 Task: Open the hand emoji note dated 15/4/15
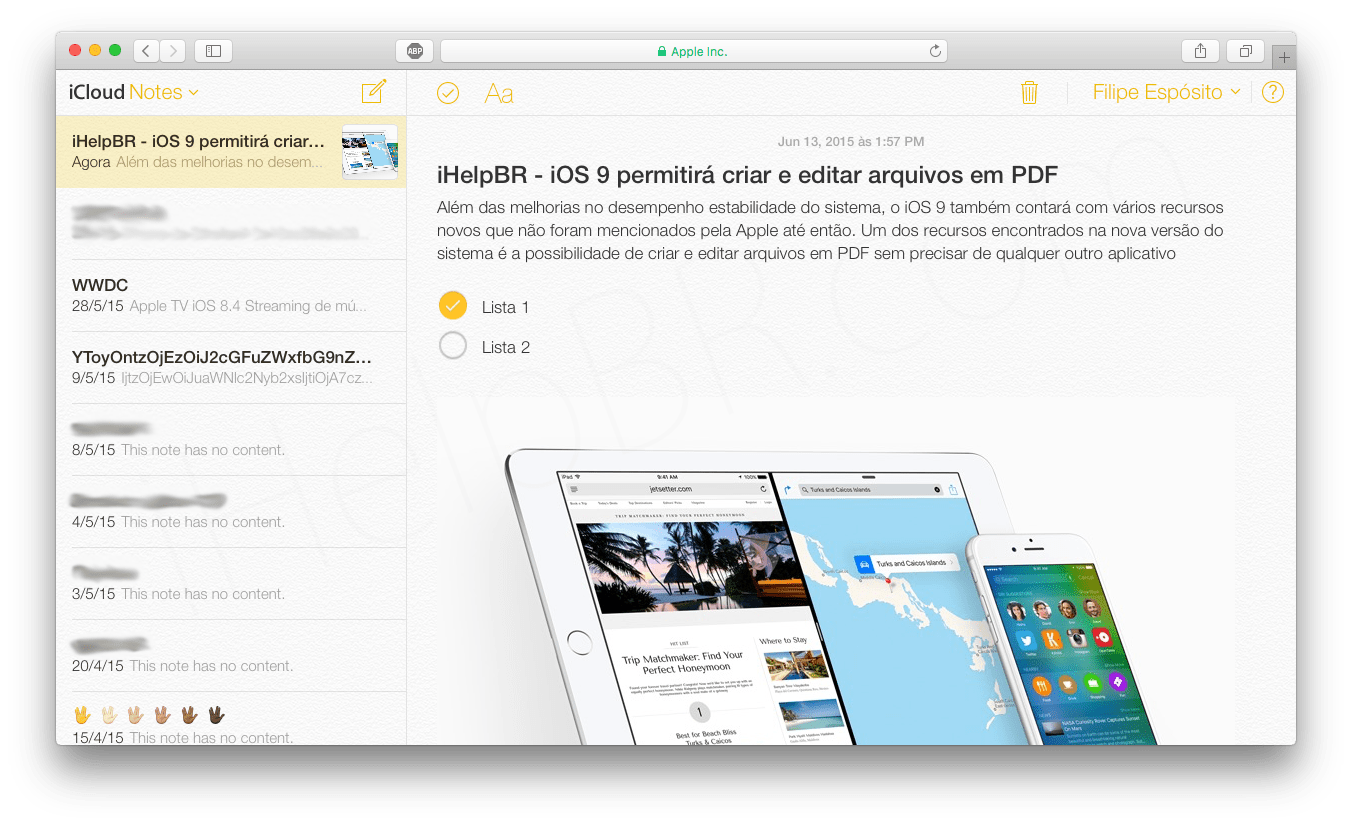(x=231, y=719)
